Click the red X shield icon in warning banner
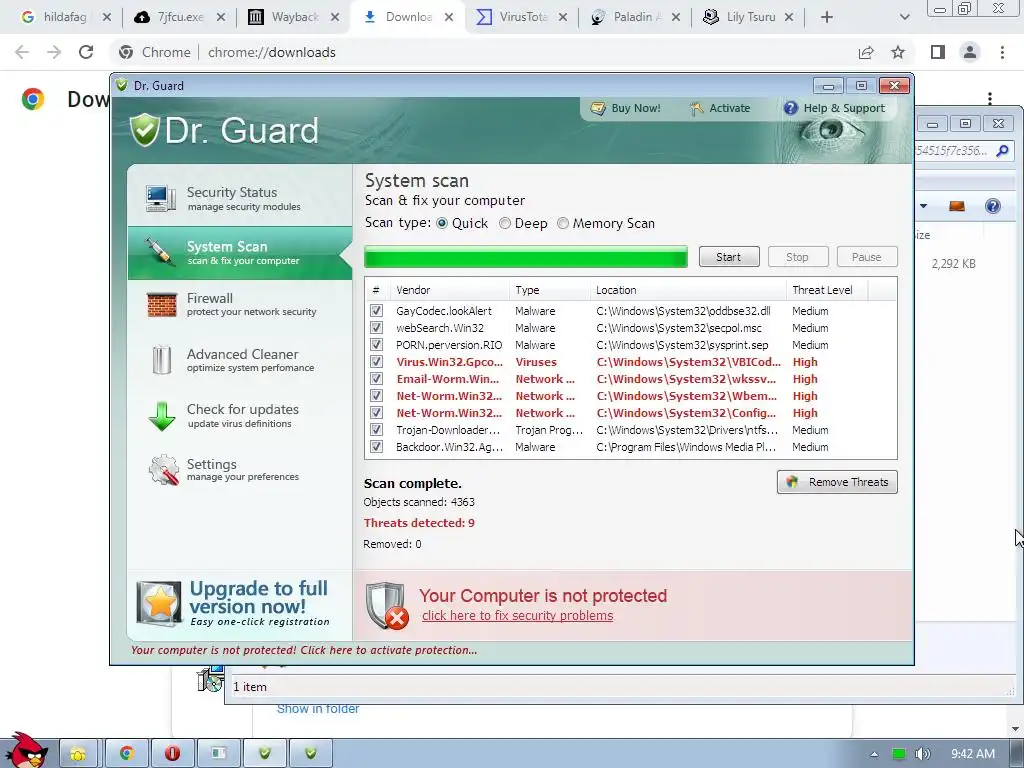Image resolution: width=1024 pixels, height=768 pixels. point(387,605)
